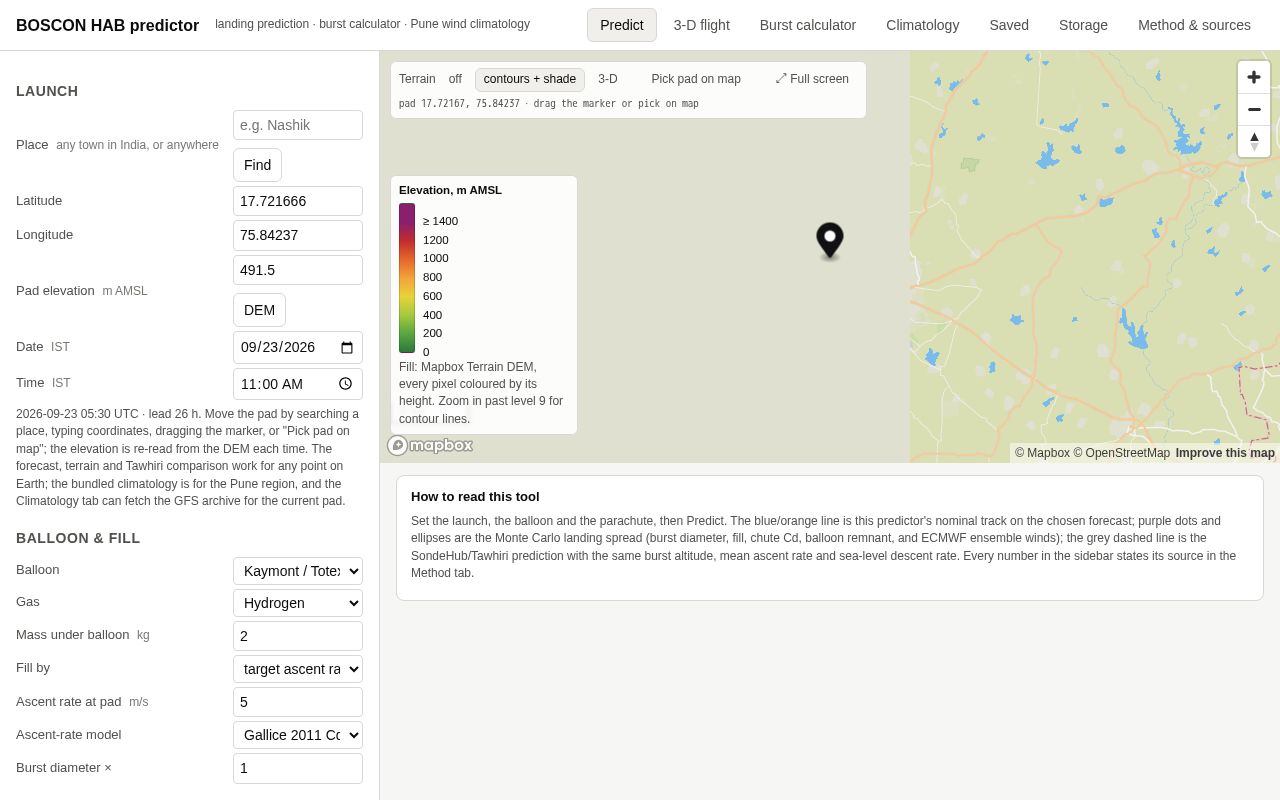Click Pick pad on map

(x=696, y=79)
